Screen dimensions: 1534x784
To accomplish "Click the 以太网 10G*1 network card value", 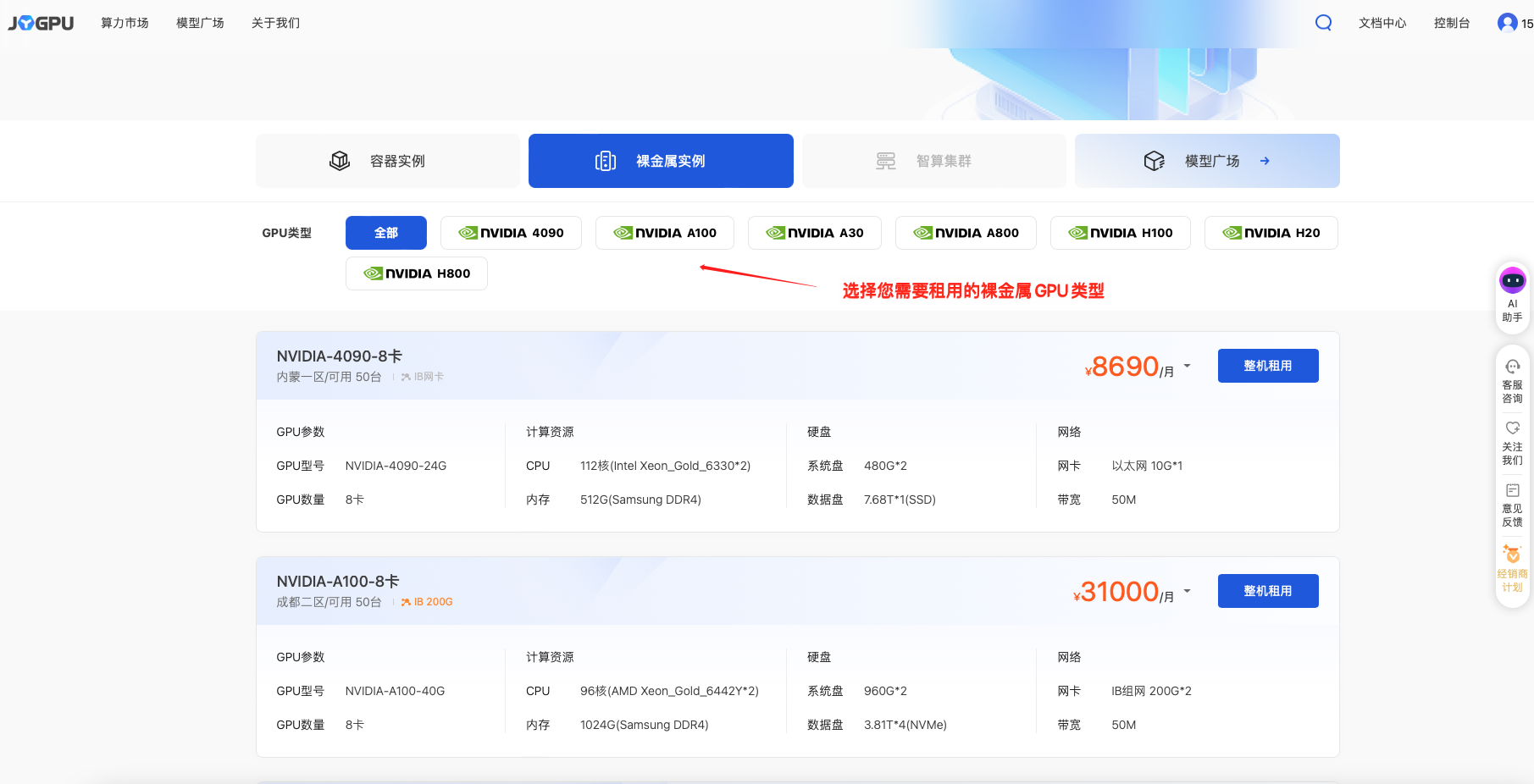I will click(x=1147, y=466).
